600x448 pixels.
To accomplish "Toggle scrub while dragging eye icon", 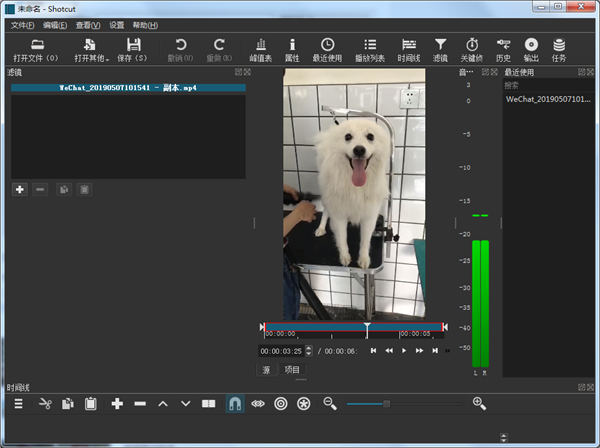I will [x=257, y=403].
